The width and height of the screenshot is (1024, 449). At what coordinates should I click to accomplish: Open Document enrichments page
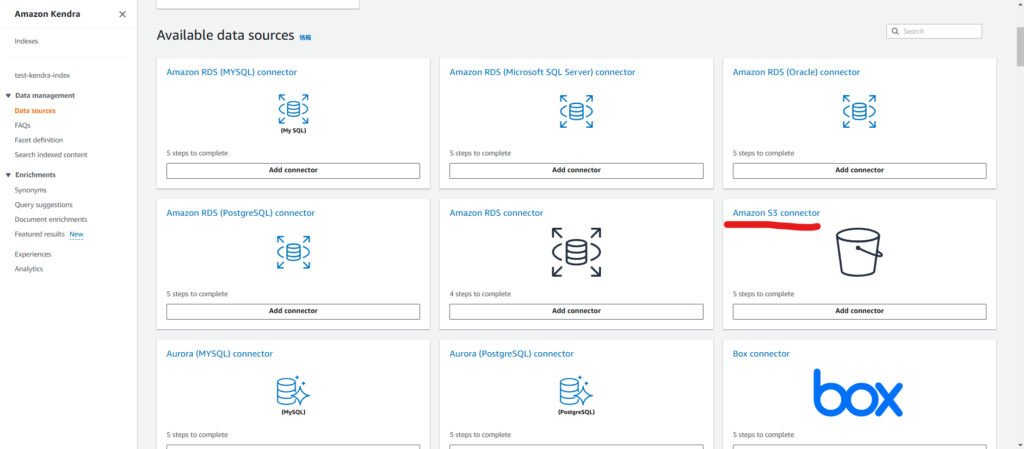(51, 219)
